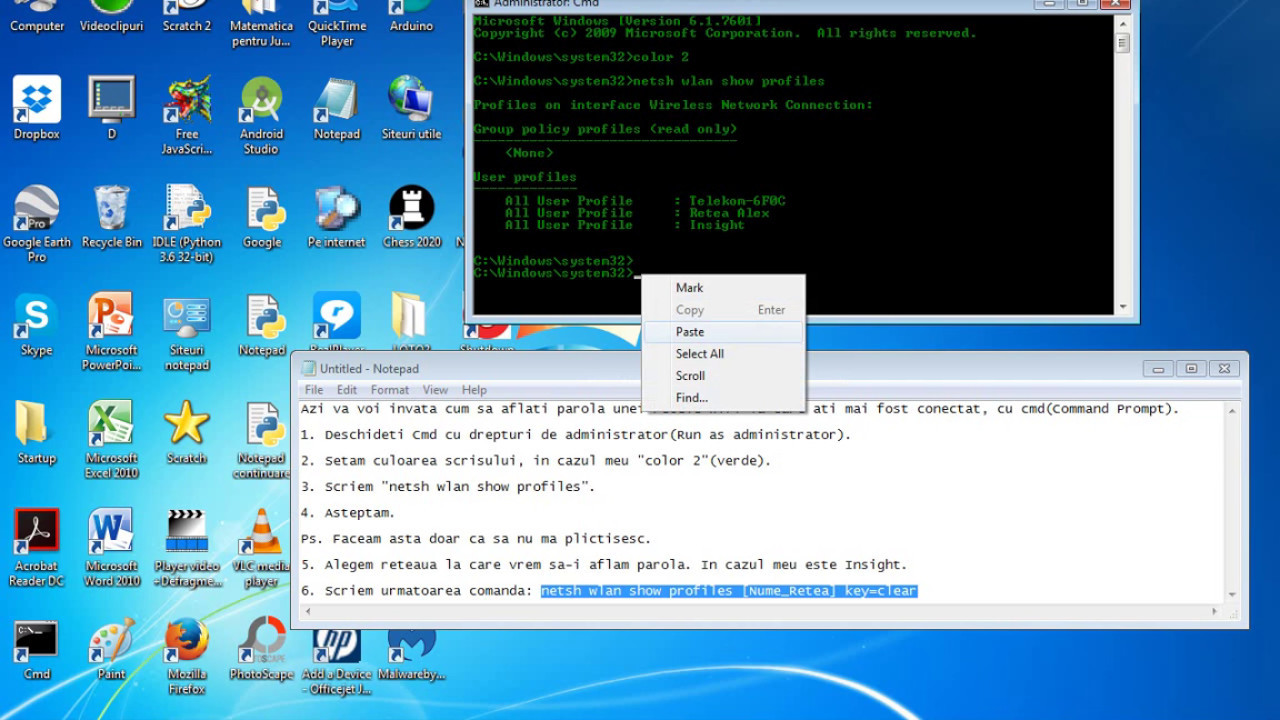Open Notepad Help menu
The height and width of the screenshot is (720, 1280).
coord(474,390)
